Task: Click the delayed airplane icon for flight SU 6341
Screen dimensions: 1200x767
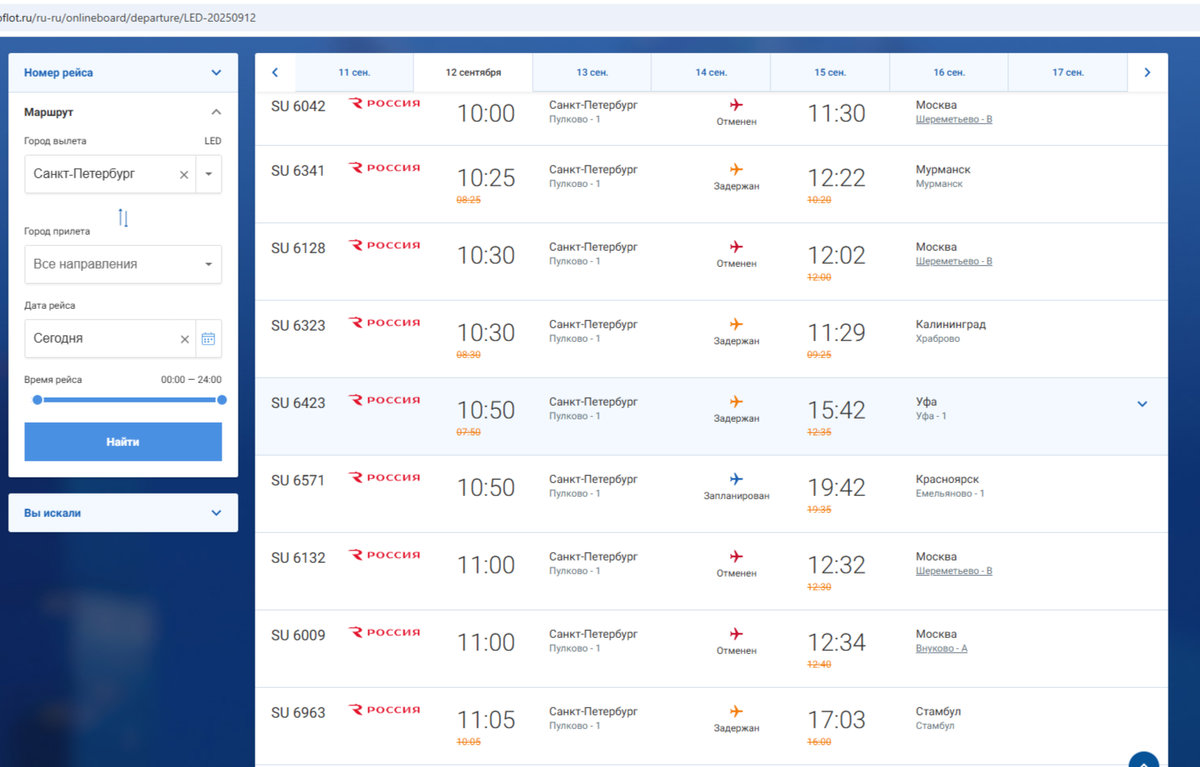Action: tap(737, 170)
